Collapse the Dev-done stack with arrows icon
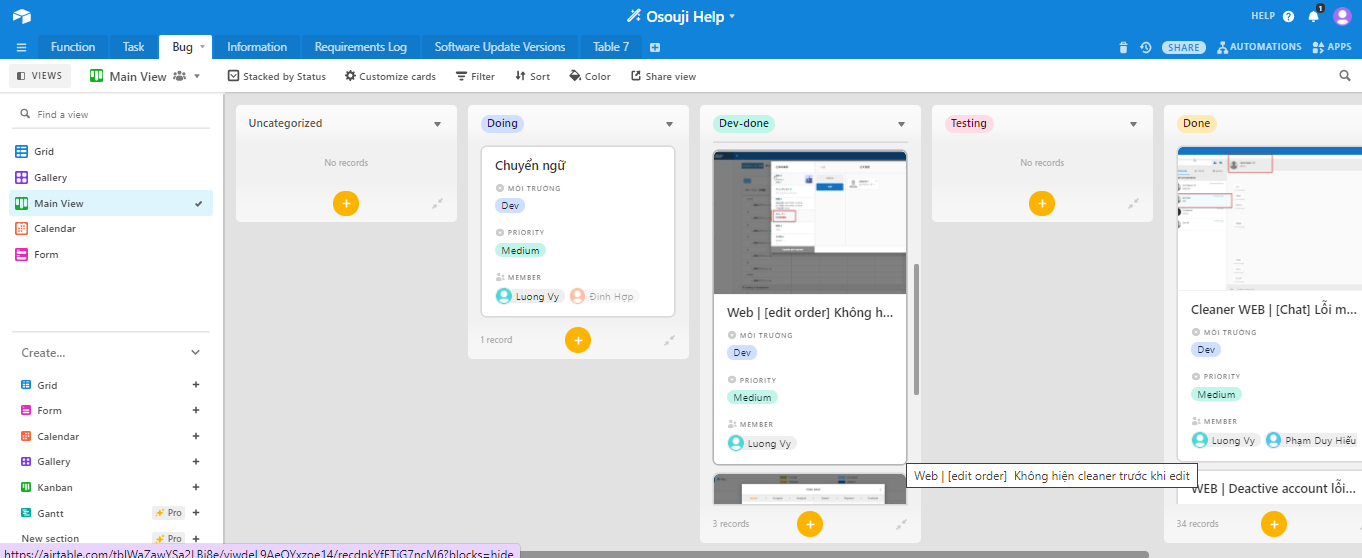The width and height of the screenshot is (1362, 558). point(901,523)
